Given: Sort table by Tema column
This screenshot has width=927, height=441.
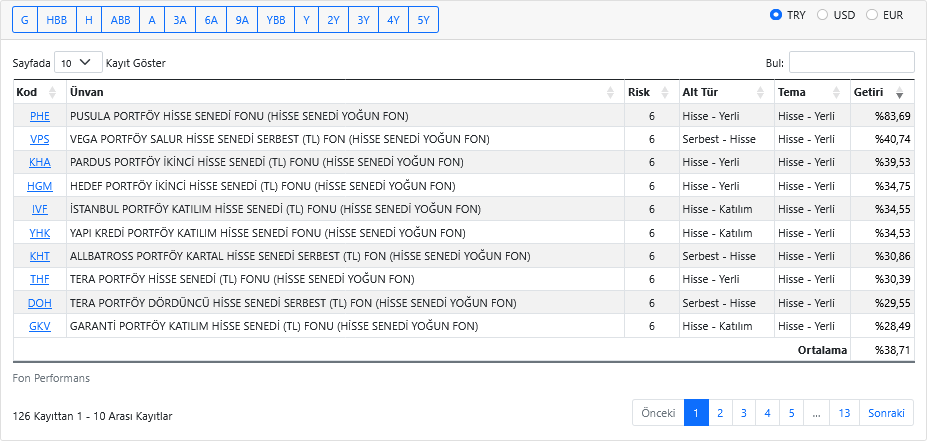Looking at the screenshot, I should tap(812, 92).
